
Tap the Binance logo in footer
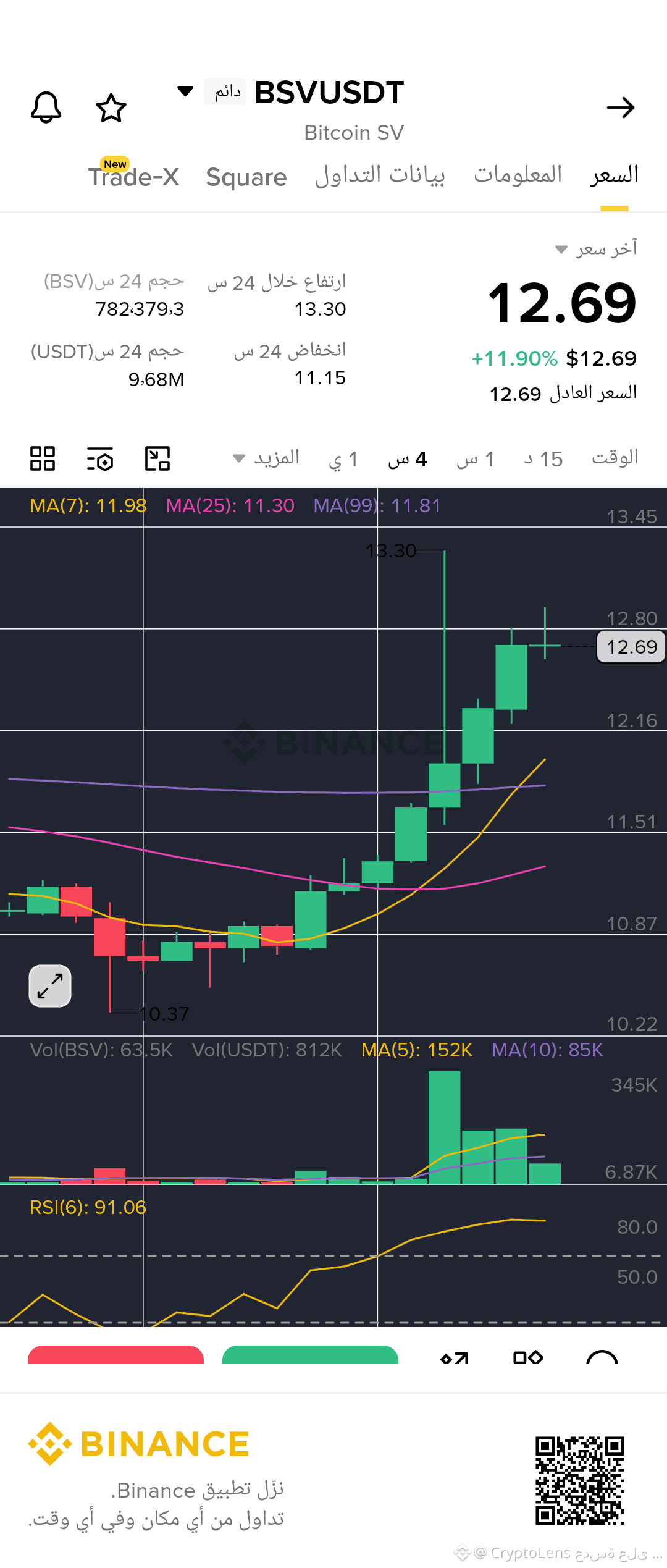pos(139,1444)
